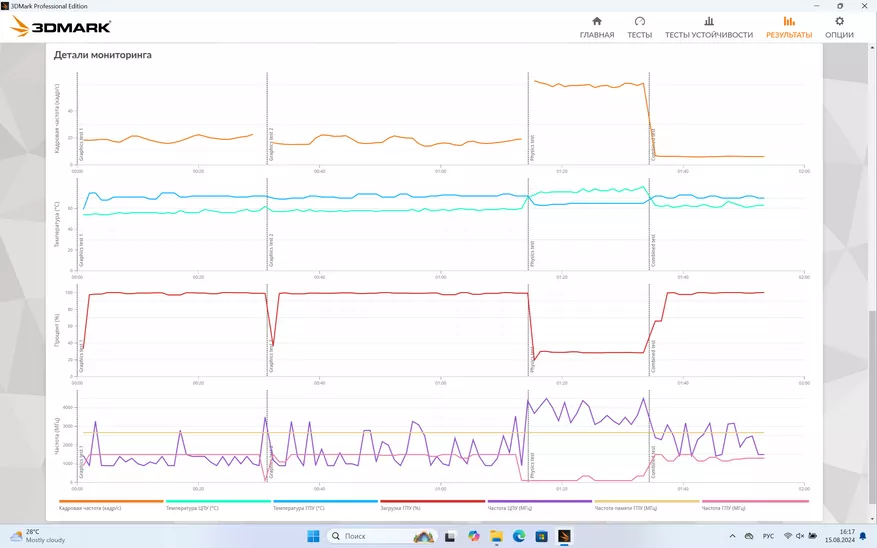
Task: Open Microsoft Store taskbar icon
Action: pyautogui.click(x=541, y=536)
